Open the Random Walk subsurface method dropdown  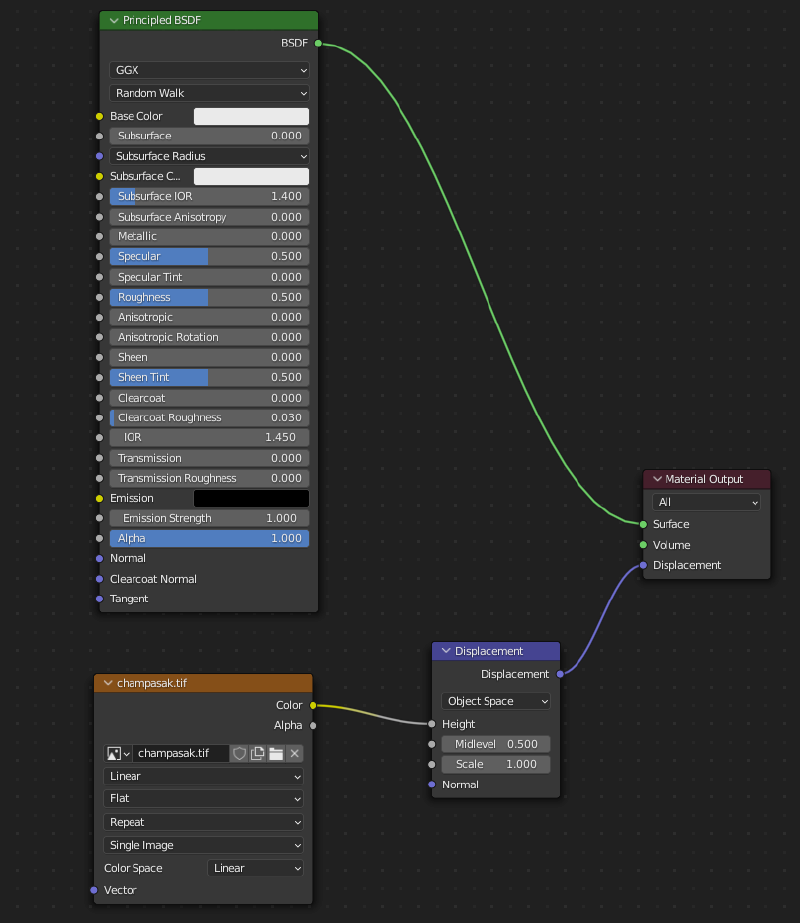pyautogui.click(x=209, y=93)
